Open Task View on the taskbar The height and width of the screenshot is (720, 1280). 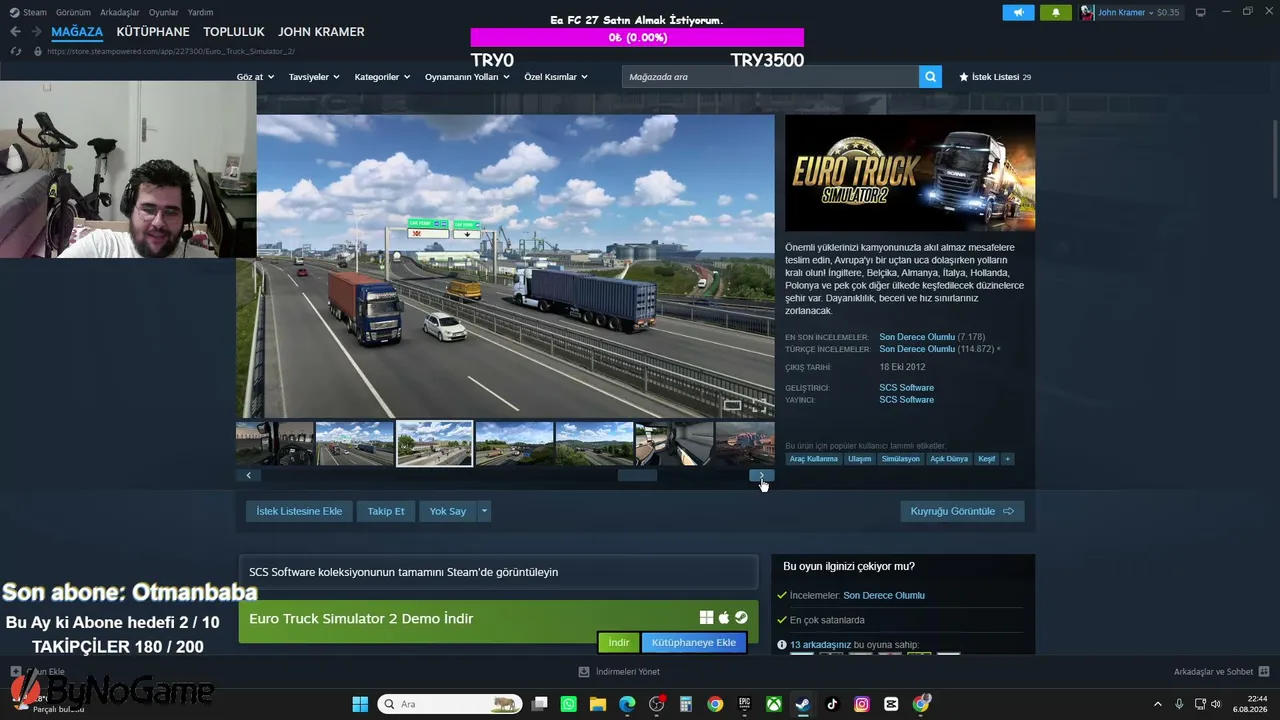click(x=540, y=704)
